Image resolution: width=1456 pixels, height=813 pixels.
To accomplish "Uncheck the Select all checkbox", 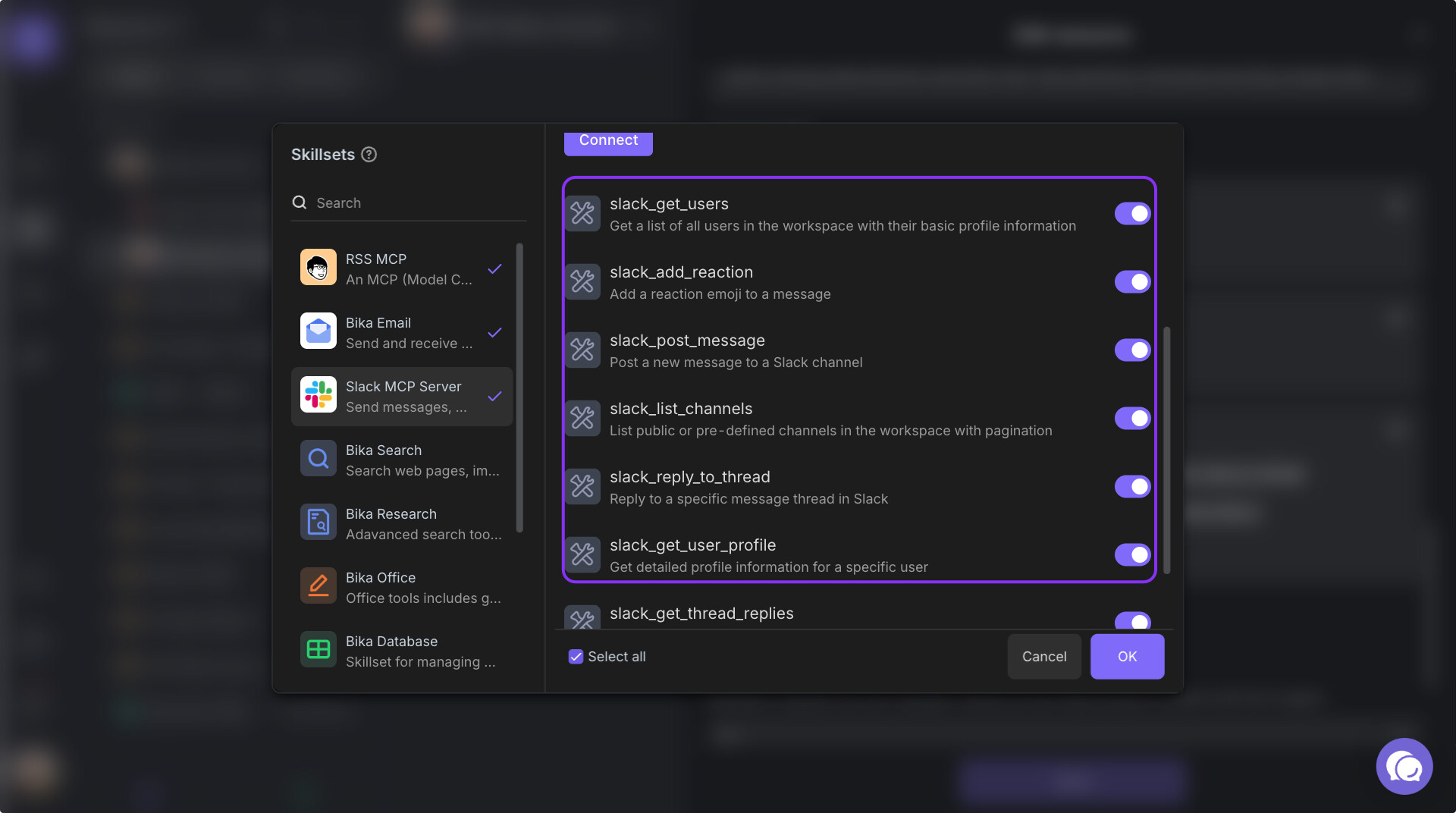I will point(576,657).
